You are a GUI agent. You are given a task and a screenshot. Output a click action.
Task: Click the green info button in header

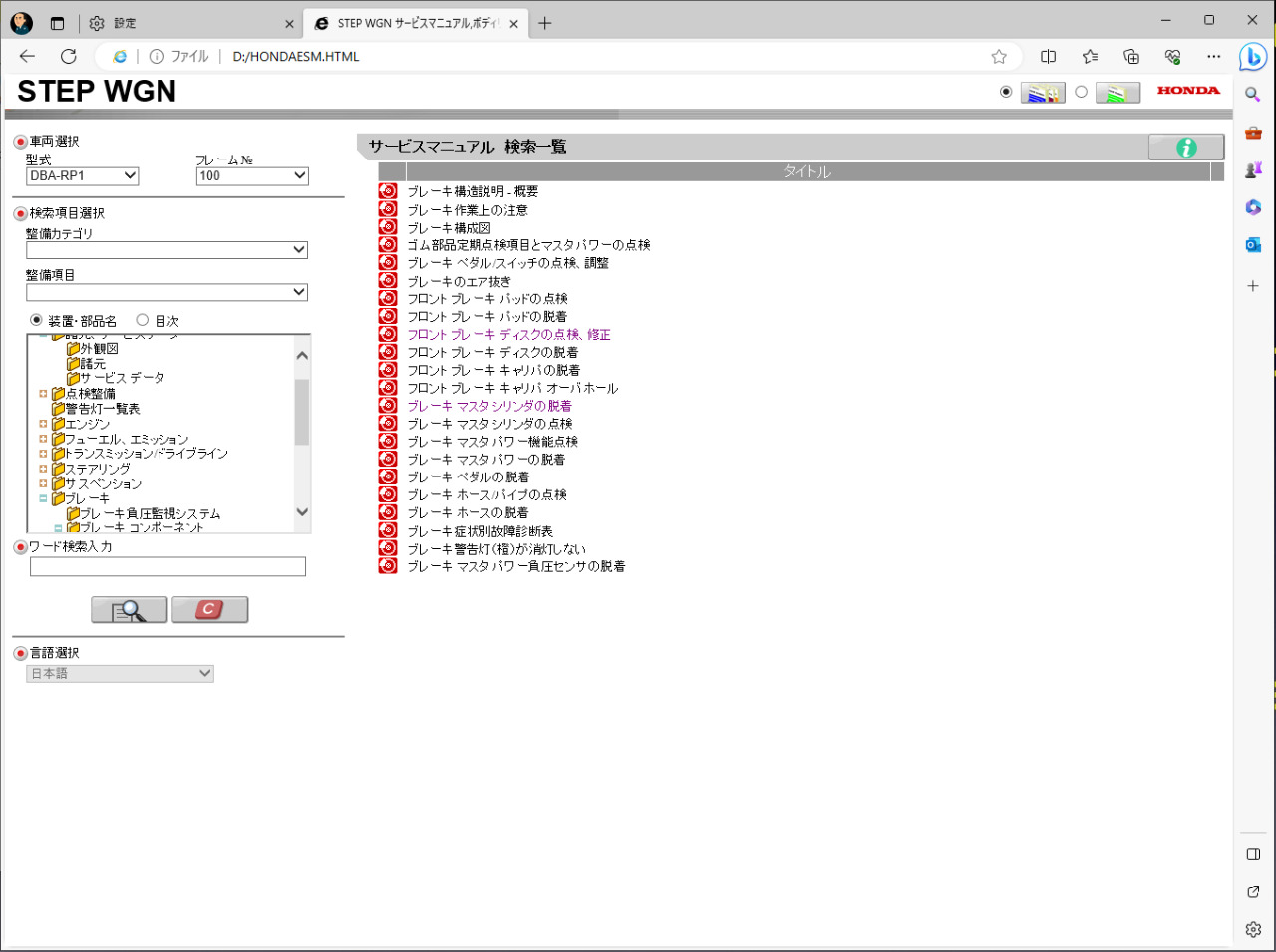coord(1186,147)
